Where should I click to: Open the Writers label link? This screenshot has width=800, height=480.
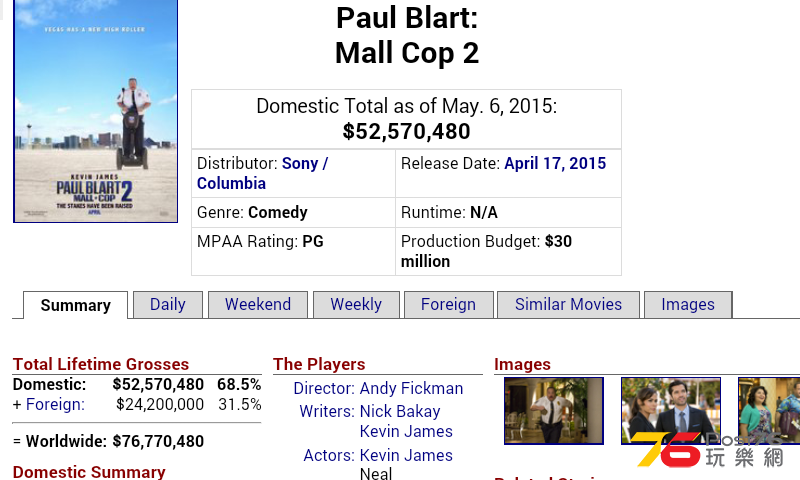[327, 411]
